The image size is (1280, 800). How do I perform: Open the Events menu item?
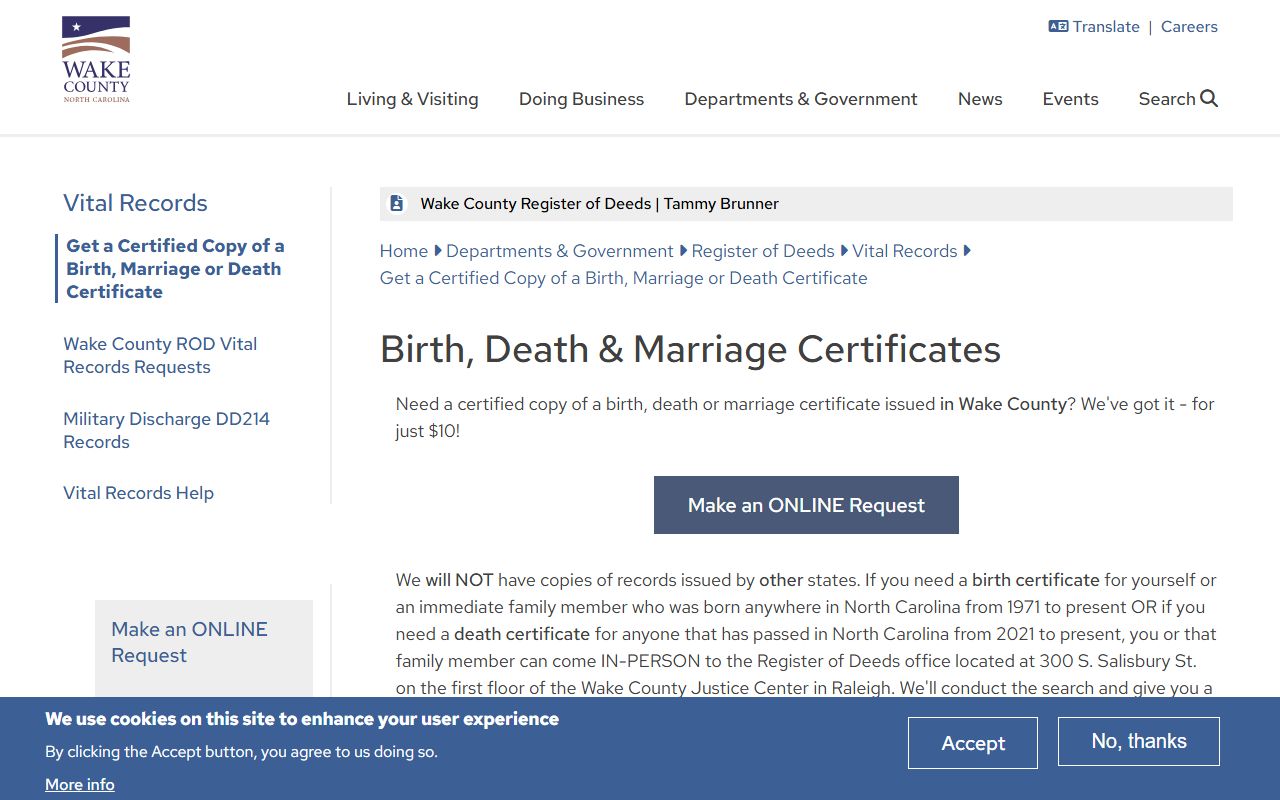1071,99
